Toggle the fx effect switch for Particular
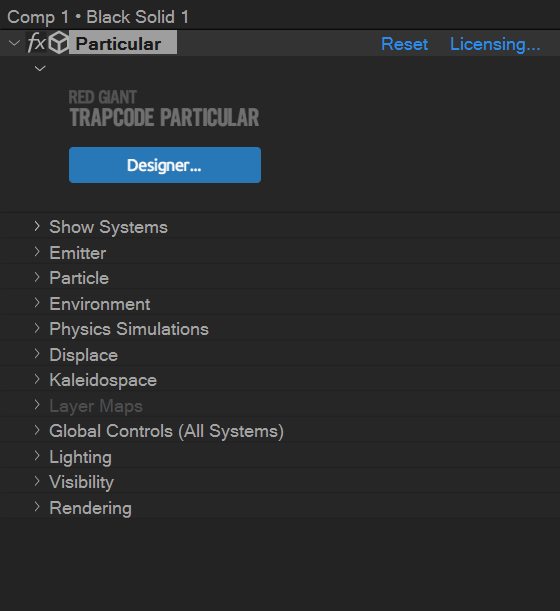This screenshot has height=611, width=560. tap(36, 43)
